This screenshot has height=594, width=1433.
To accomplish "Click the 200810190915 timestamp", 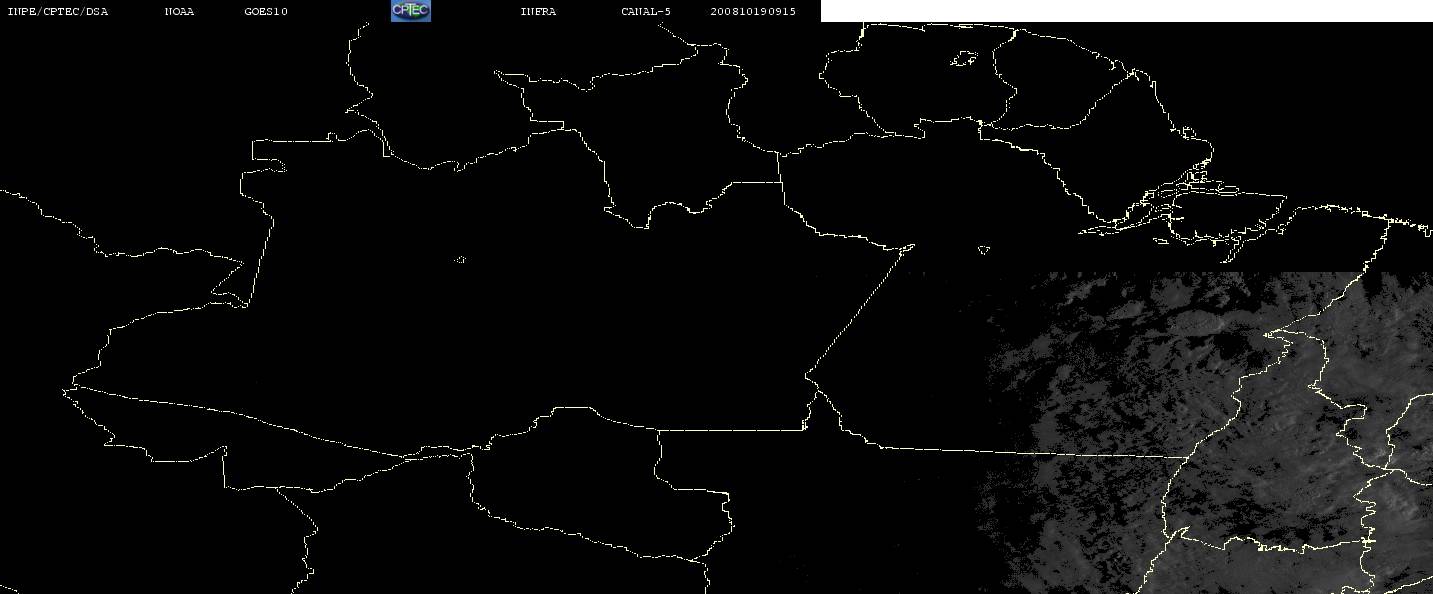I will click(x=753, y=12).
